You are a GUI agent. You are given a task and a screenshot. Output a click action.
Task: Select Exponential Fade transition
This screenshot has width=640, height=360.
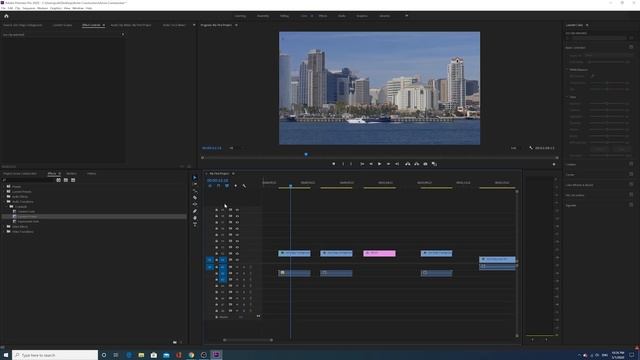[x=28, y=221]
